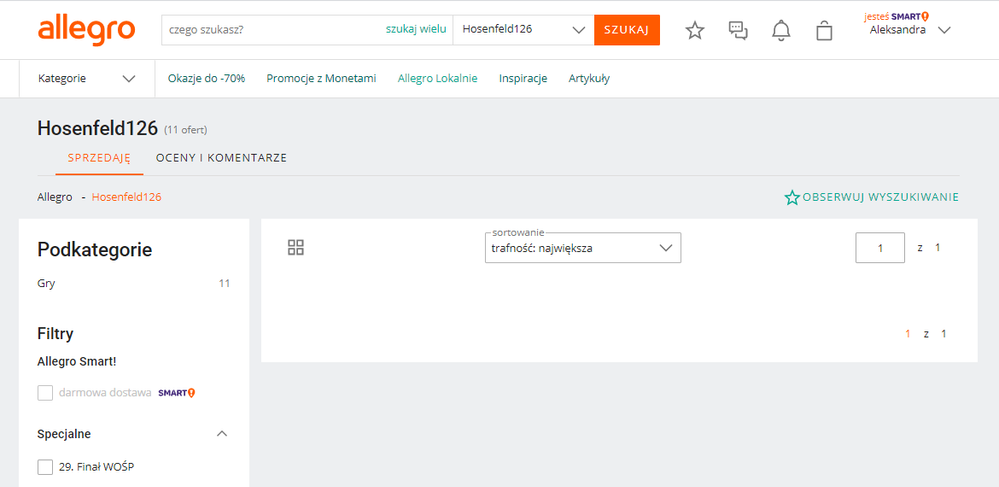
Task: Click Allegro breadcrumb link
Action: pyautogui.click(x=55, y=198)
